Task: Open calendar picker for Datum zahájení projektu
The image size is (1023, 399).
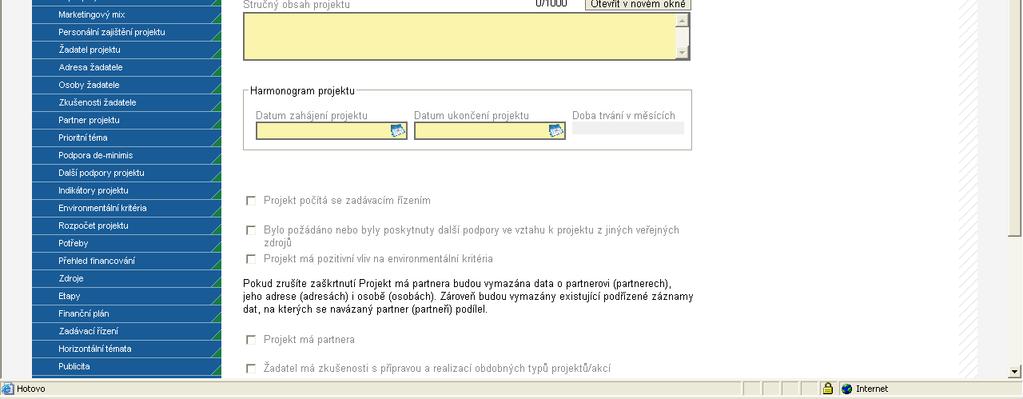Action: (x=397, y=131)
